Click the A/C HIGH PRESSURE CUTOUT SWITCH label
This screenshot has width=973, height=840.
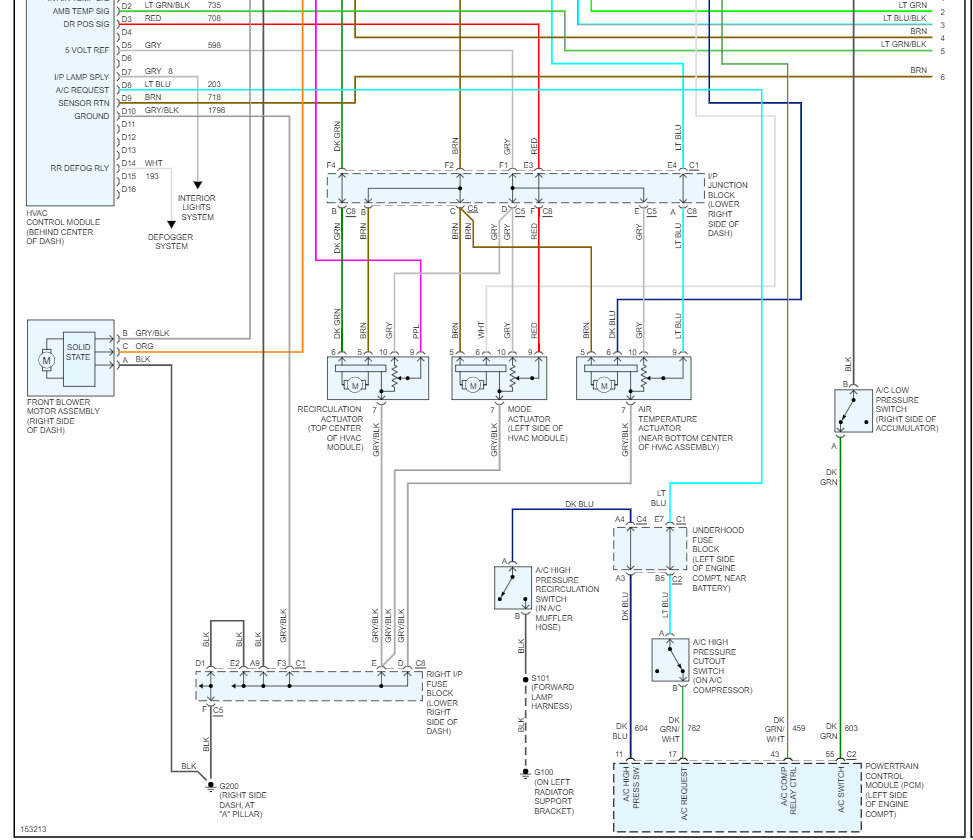pos(722,666)
